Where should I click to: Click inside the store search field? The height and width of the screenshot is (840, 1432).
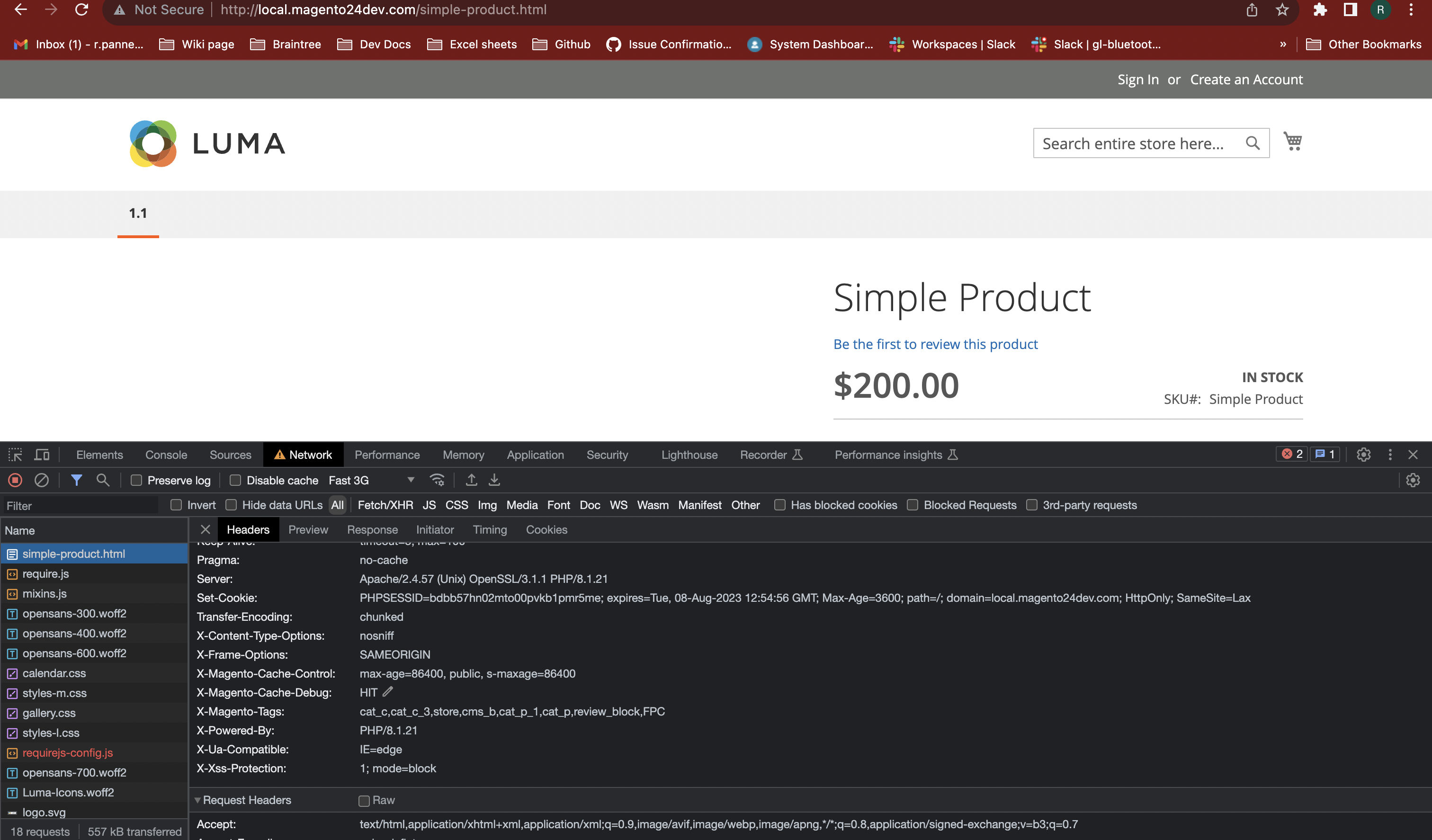pos(1137,143)
